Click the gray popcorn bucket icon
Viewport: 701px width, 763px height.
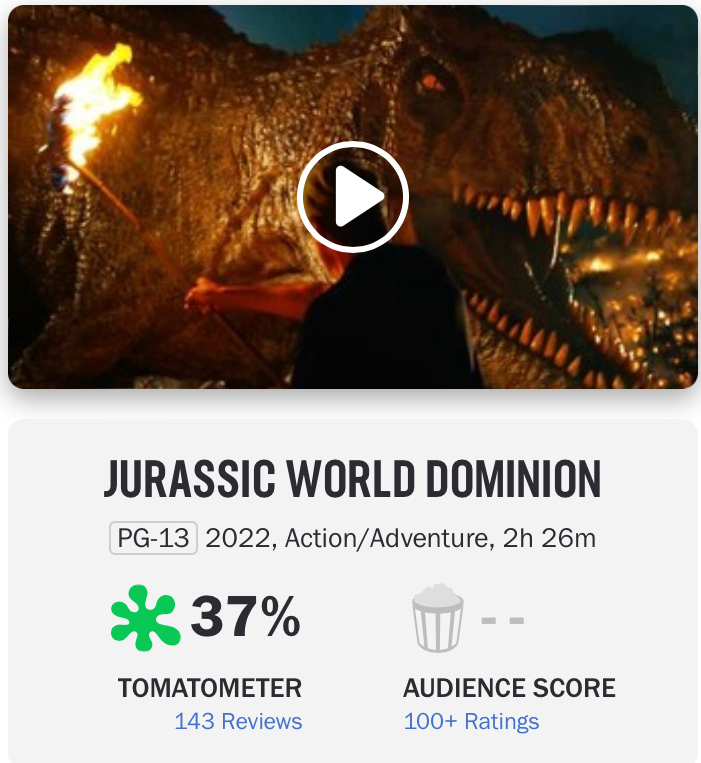point(437,618)
